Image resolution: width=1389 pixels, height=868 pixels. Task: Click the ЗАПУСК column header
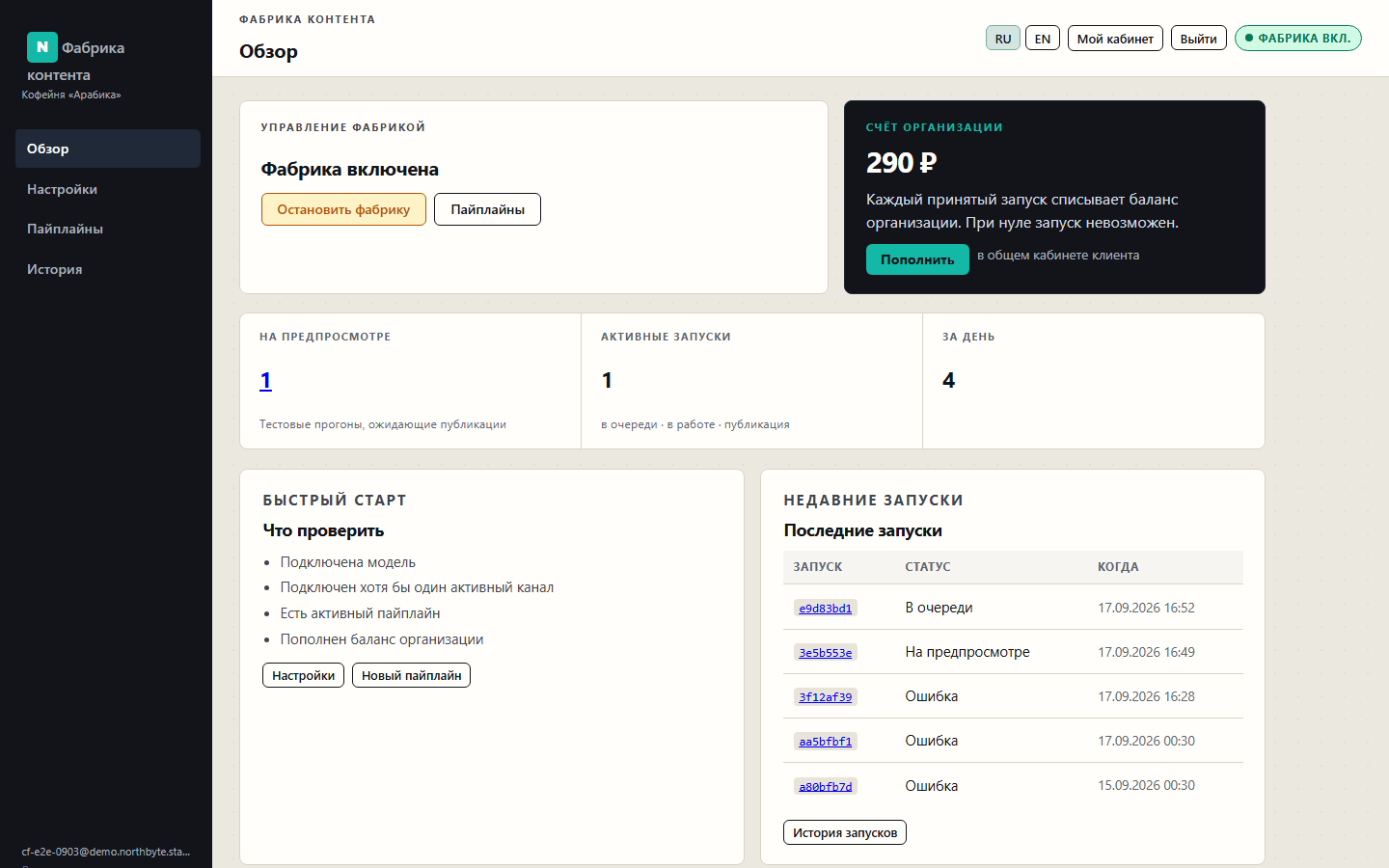click(x=818, y=567)
